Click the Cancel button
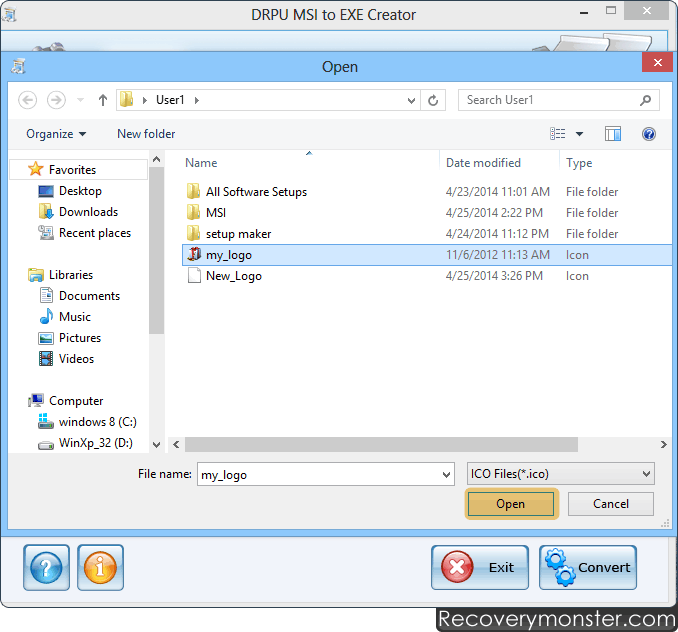Viewport: 678px width, 632px height. click(611, 504)
